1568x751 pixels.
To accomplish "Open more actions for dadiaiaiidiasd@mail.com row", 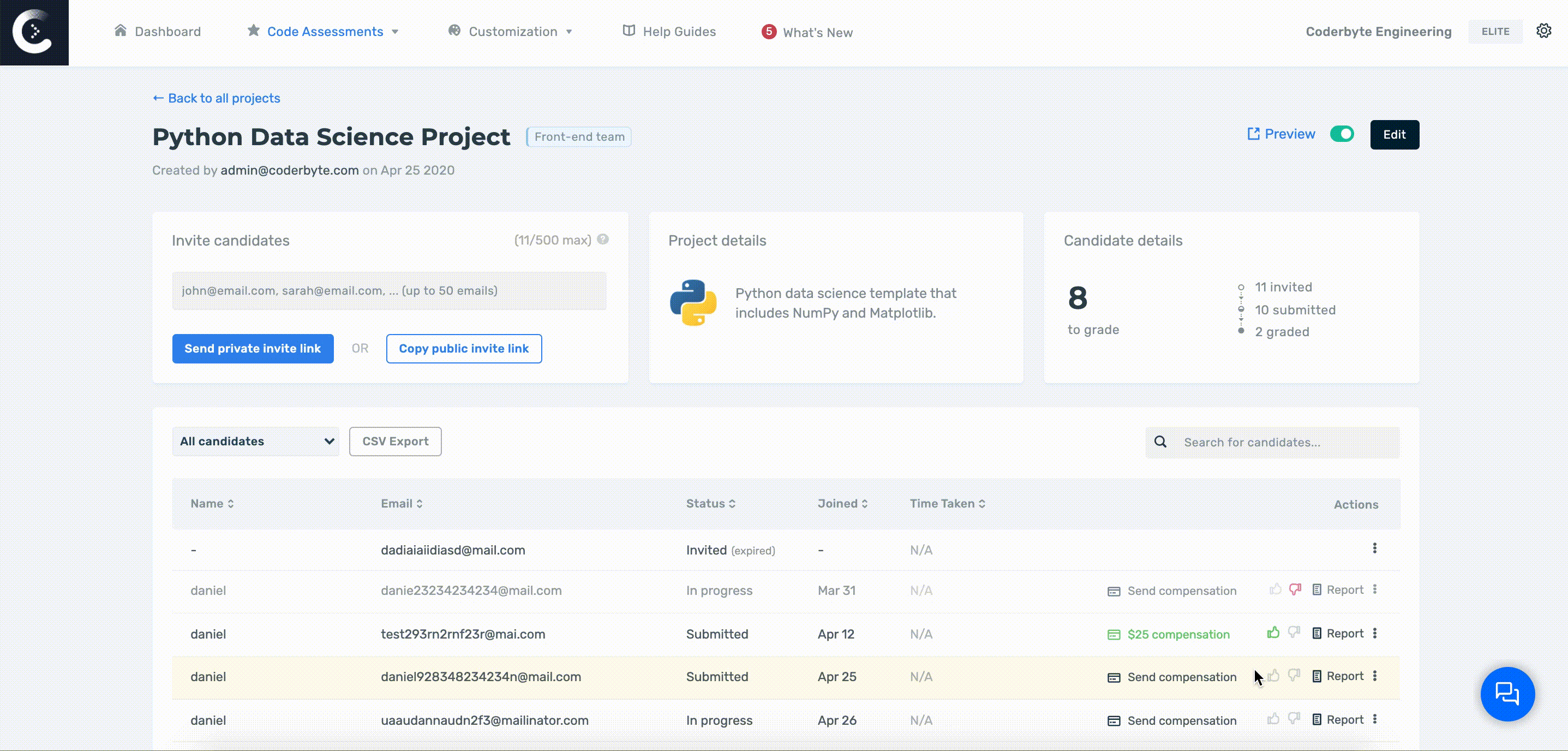I will (1374, 548).
